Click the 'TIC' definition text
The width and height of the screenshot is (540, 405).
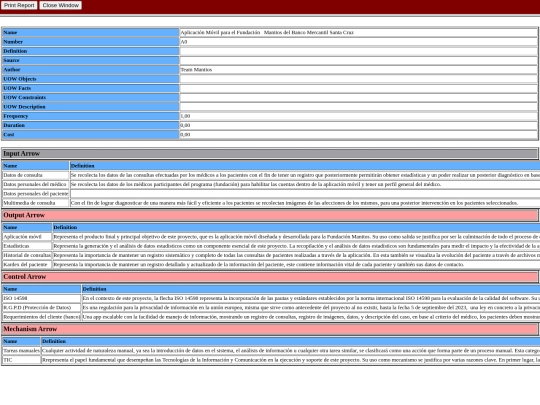(291, 360)
